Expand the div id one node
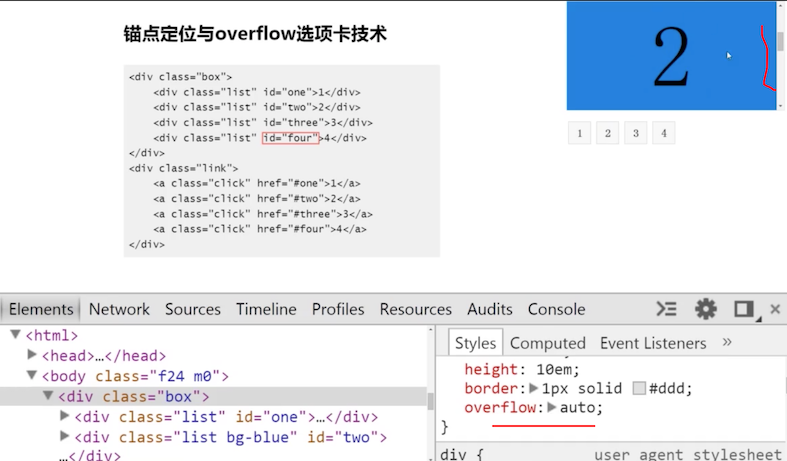This screenshot has width=787, height=461. [64, 416]
